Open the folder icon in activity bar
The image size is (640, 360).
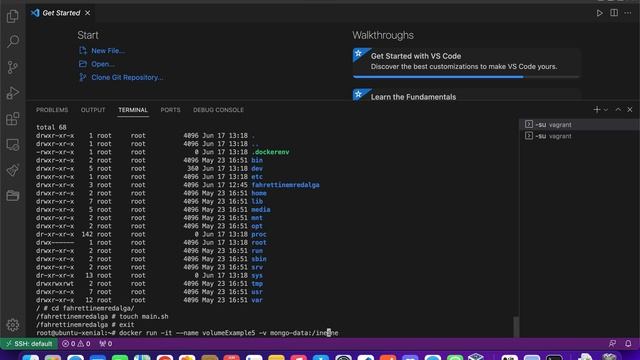pyautogui.click(x=13, y=196)
